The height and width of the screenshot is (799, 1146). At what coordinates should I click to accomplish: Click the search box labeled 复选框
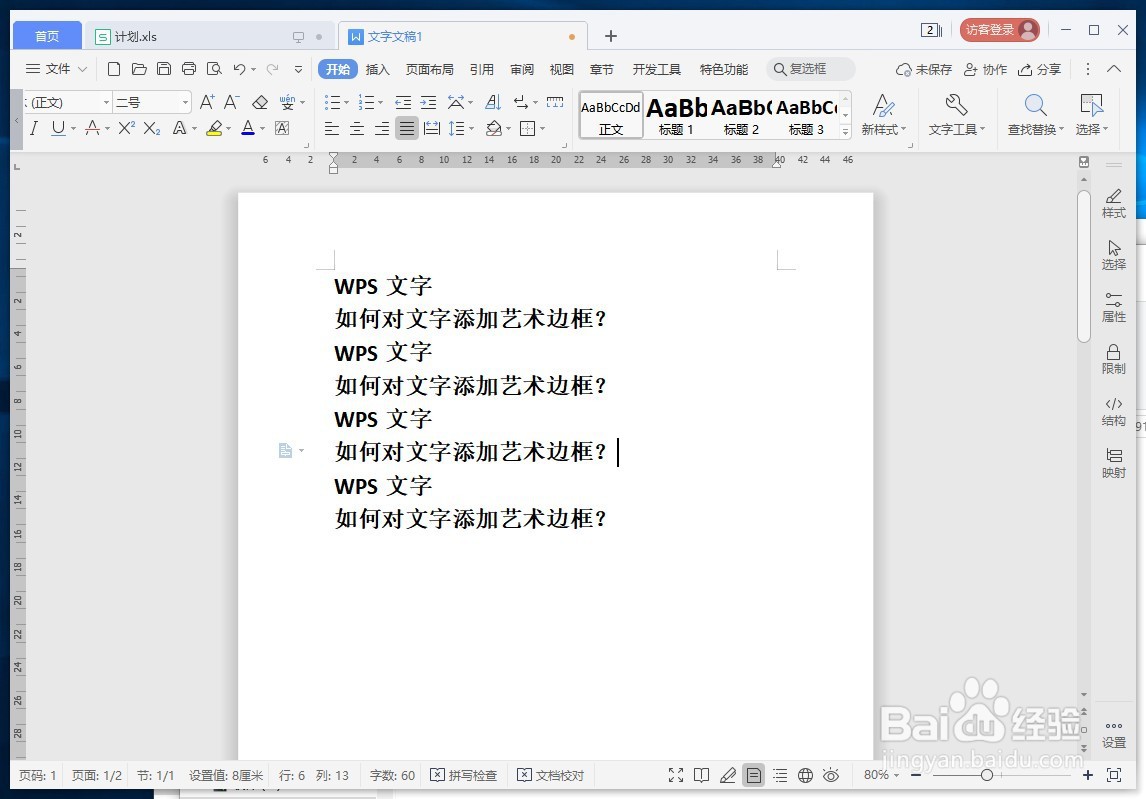pyautogui.click(x=810, y=69)
